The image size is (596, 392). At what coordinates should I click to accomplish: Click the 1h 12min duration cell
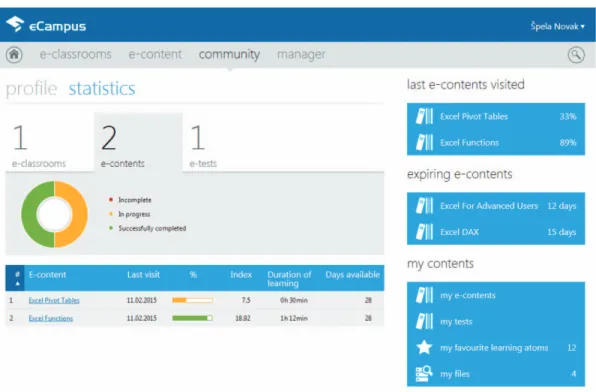coord(293,318)
